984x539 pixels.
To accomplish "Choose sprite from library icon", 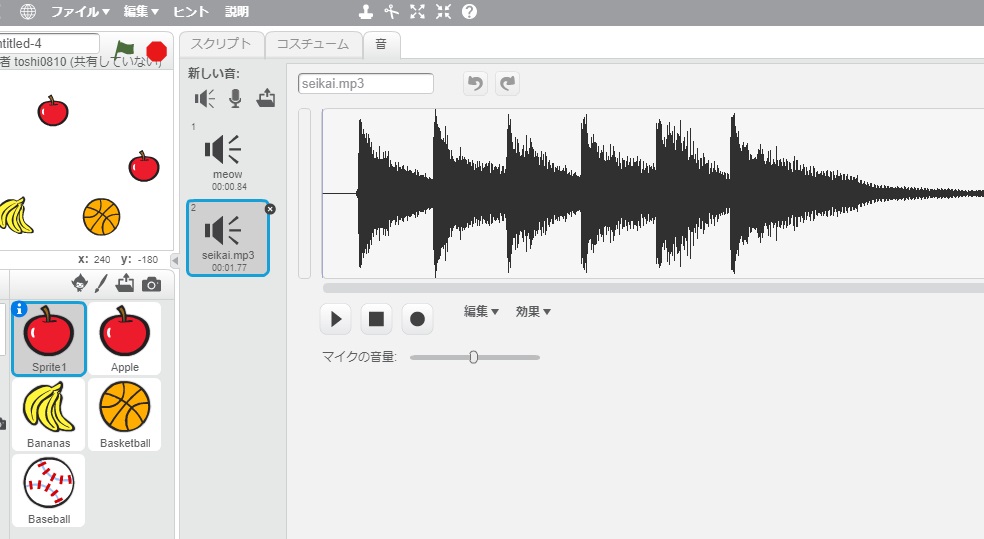I will click(80, 284).
